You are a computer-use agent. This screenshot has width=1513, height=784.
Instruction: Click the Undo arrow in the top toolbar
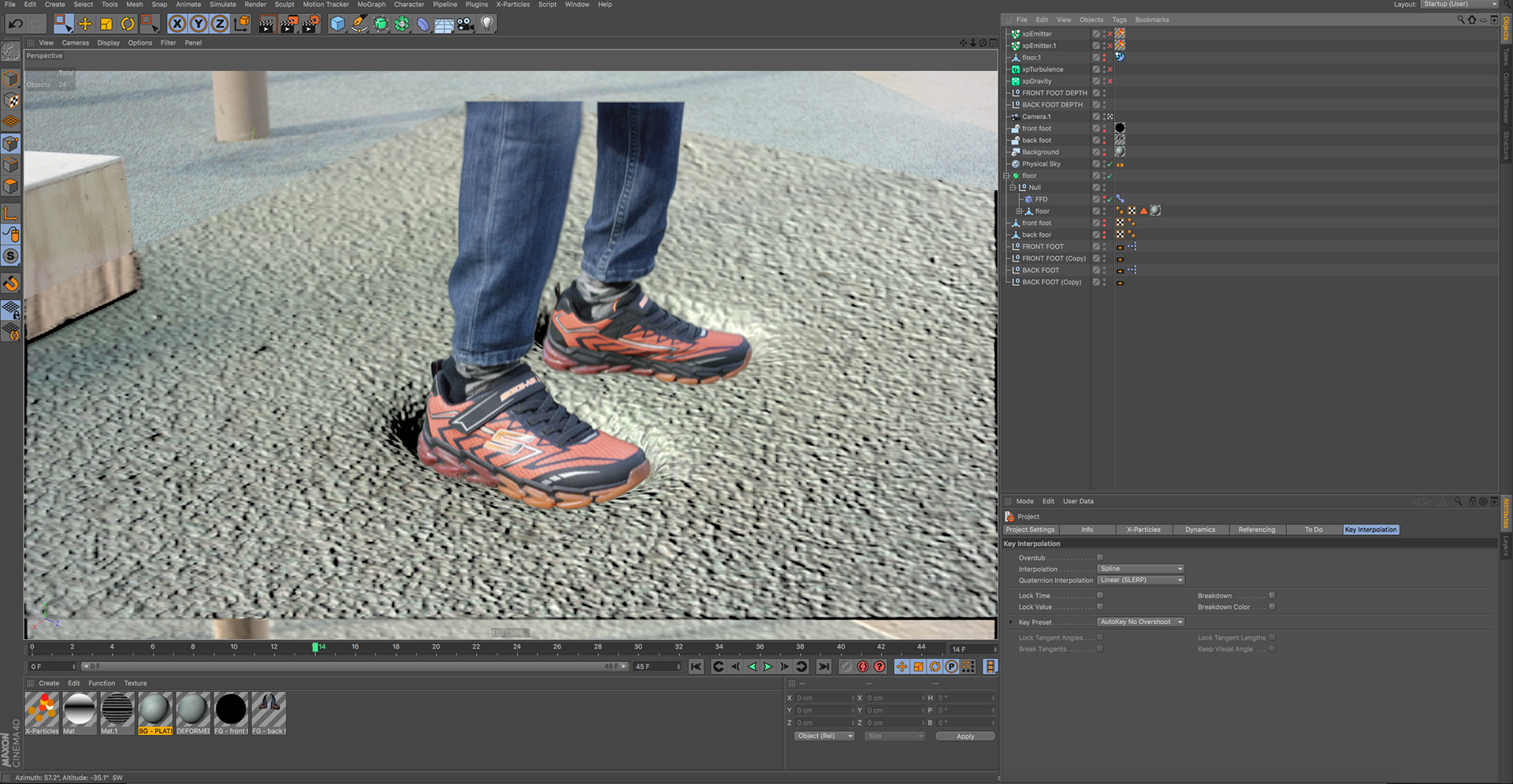[16, 24]
